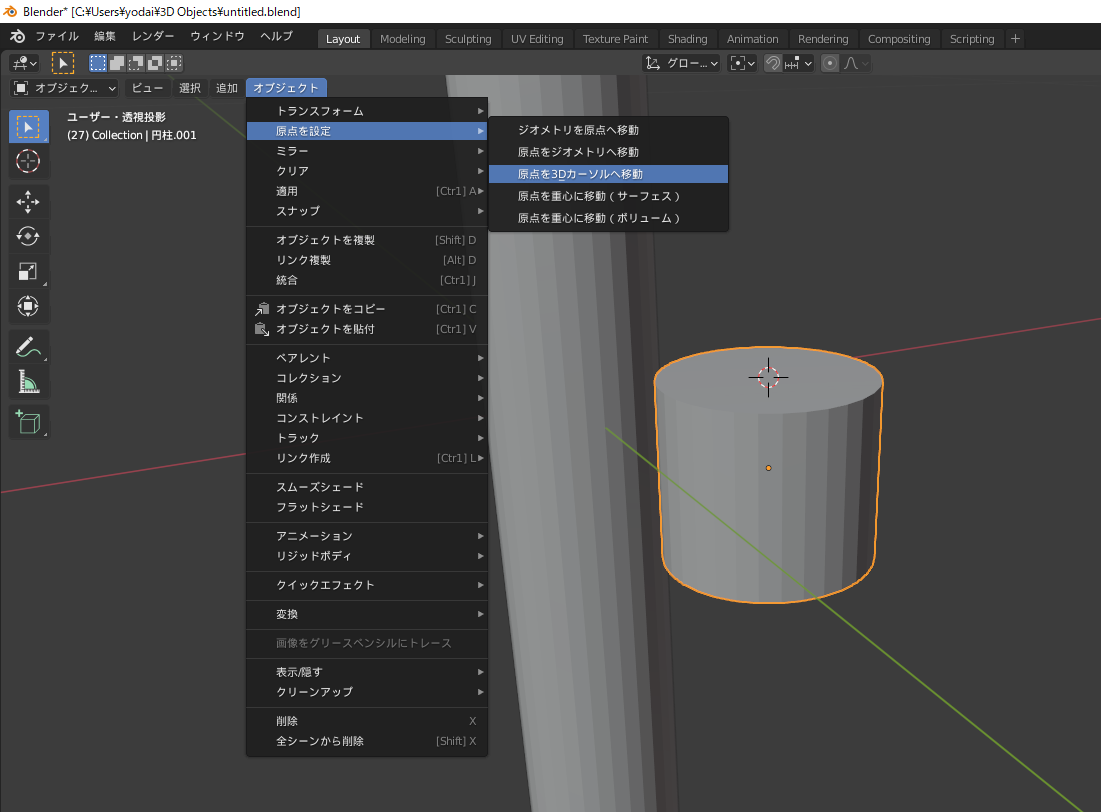Toggle snapping magnet icon
Screen dimensions: 1101x812
[x=772, y=63]
